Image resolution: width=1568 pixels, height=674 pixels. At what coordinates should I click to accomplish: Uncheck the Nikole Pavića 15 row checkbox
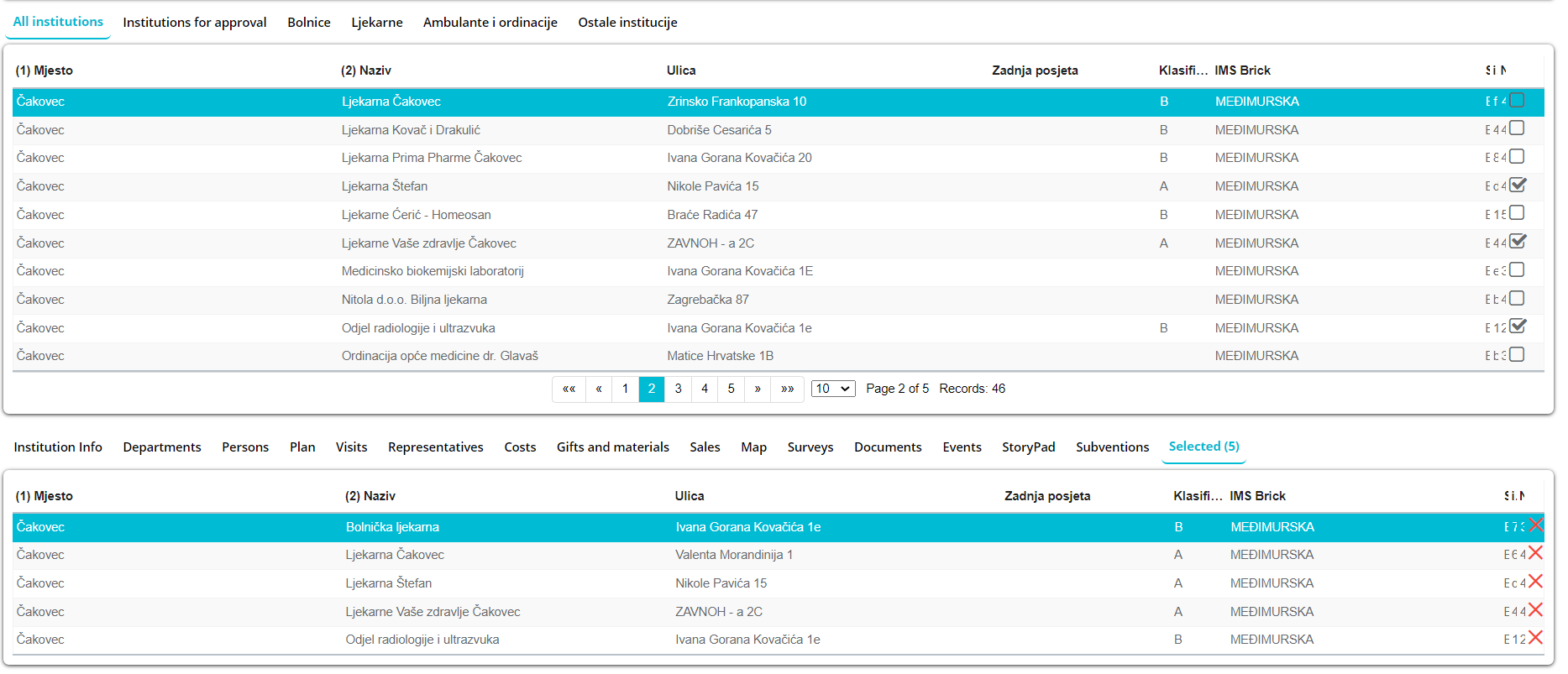click(x=1517, y=185)
